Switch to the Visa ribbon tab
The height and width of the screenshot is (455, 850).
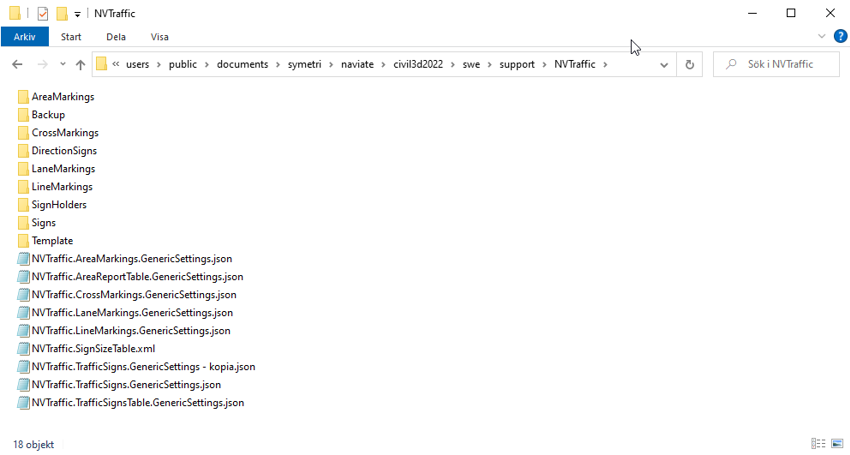tap(159, 37)
